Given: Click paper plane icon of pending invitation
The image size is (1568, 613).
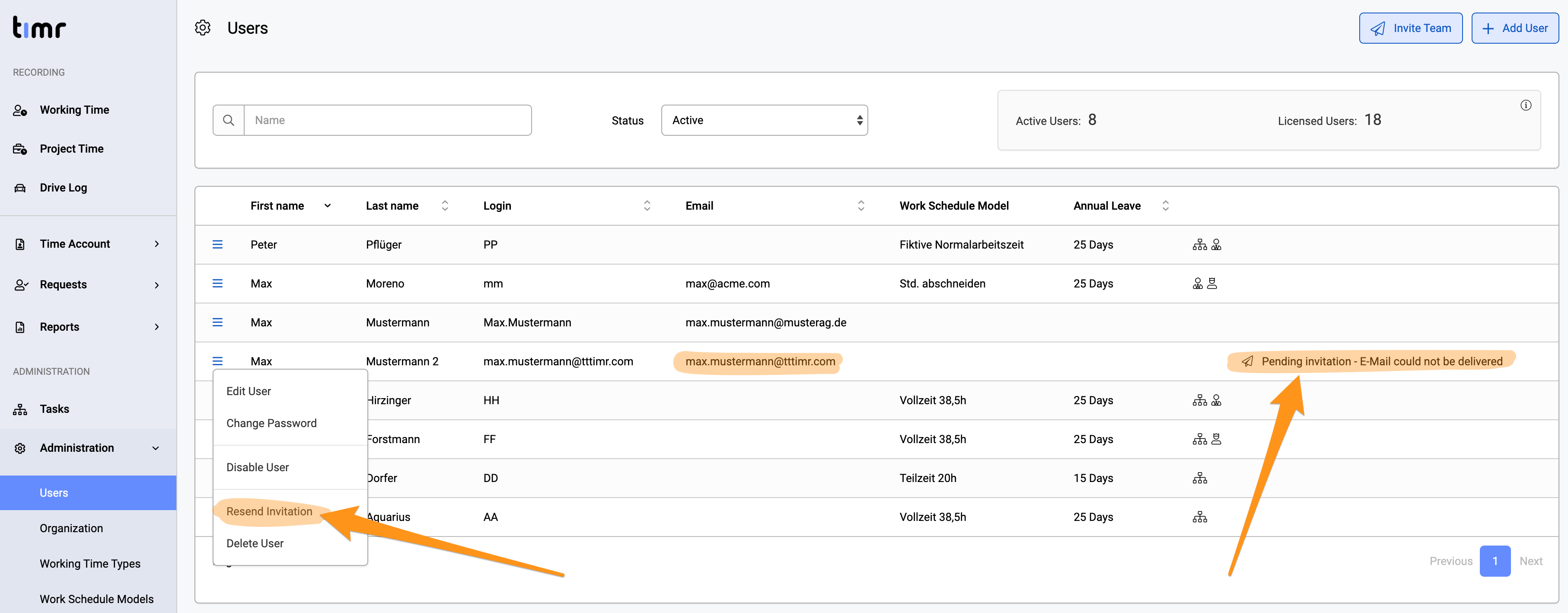Looking at the screenshot, I should point(1247,361).
